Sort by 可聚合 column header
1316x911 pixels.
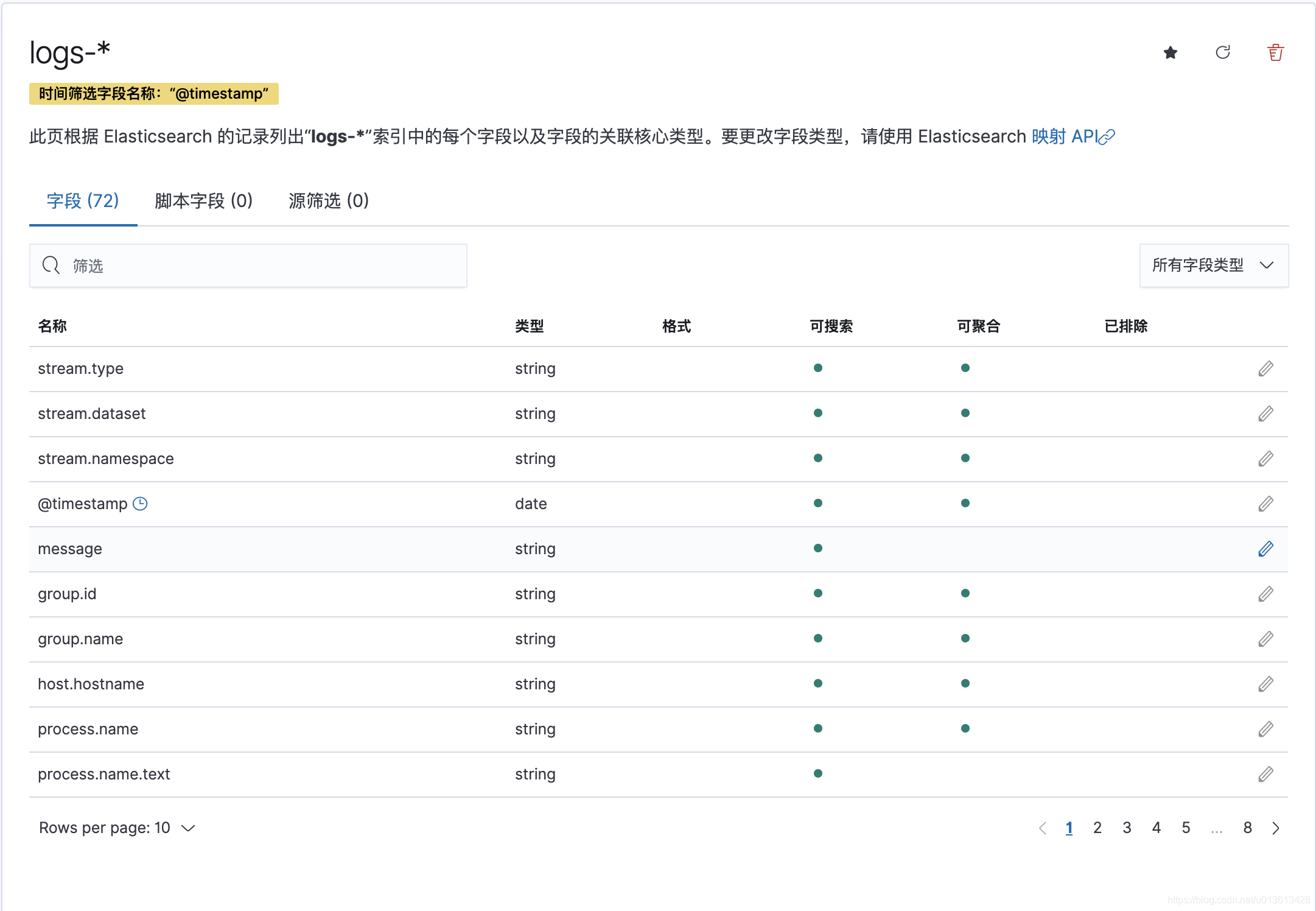pos(979,326)
